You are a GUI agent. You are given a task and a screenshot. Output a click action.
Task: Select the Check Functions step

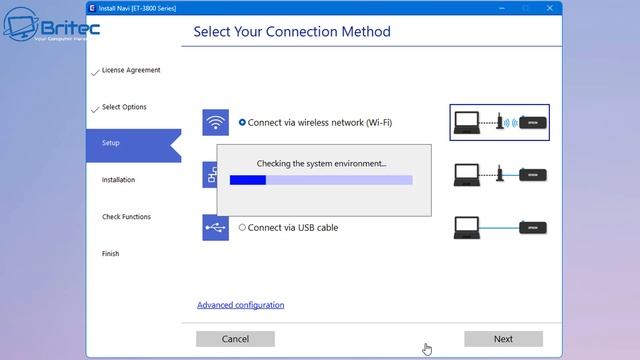pos(126,216)
